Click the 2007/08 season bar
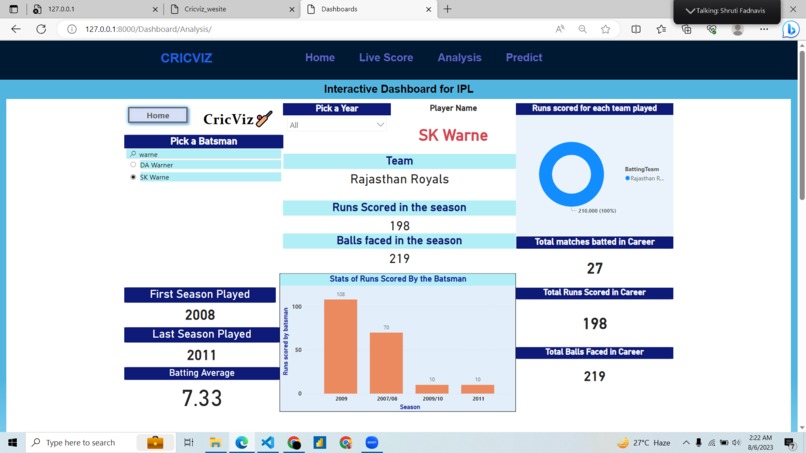Image resolution: width=806 pixels, height=453 pixels. pos(386,363)
